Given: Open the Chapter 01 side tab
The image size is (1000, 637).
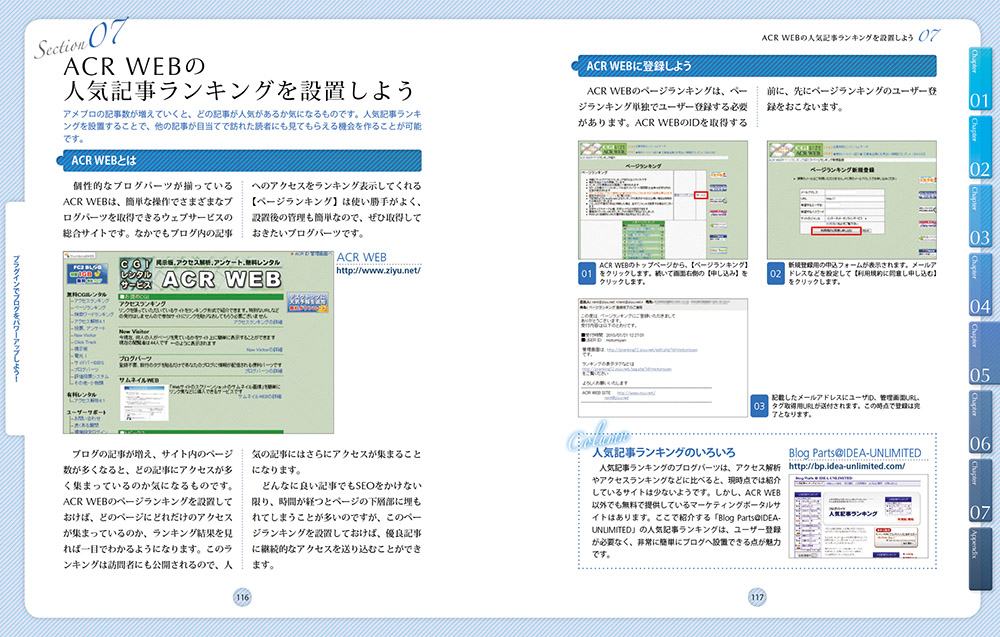Looking at the screenshot, I should pos(980,78).
